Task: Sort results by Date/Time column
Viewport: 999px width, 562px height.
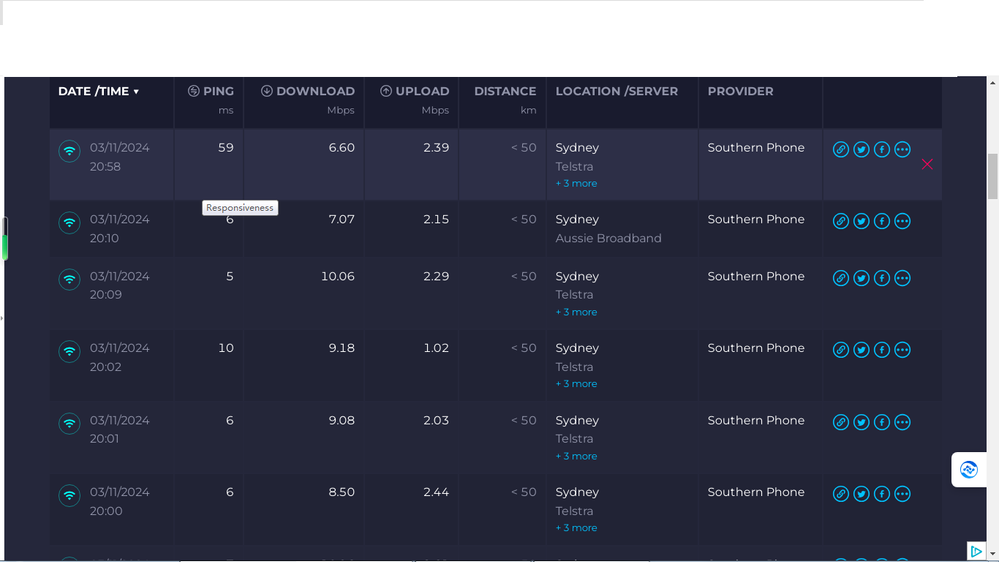Action: pos(98,91)
